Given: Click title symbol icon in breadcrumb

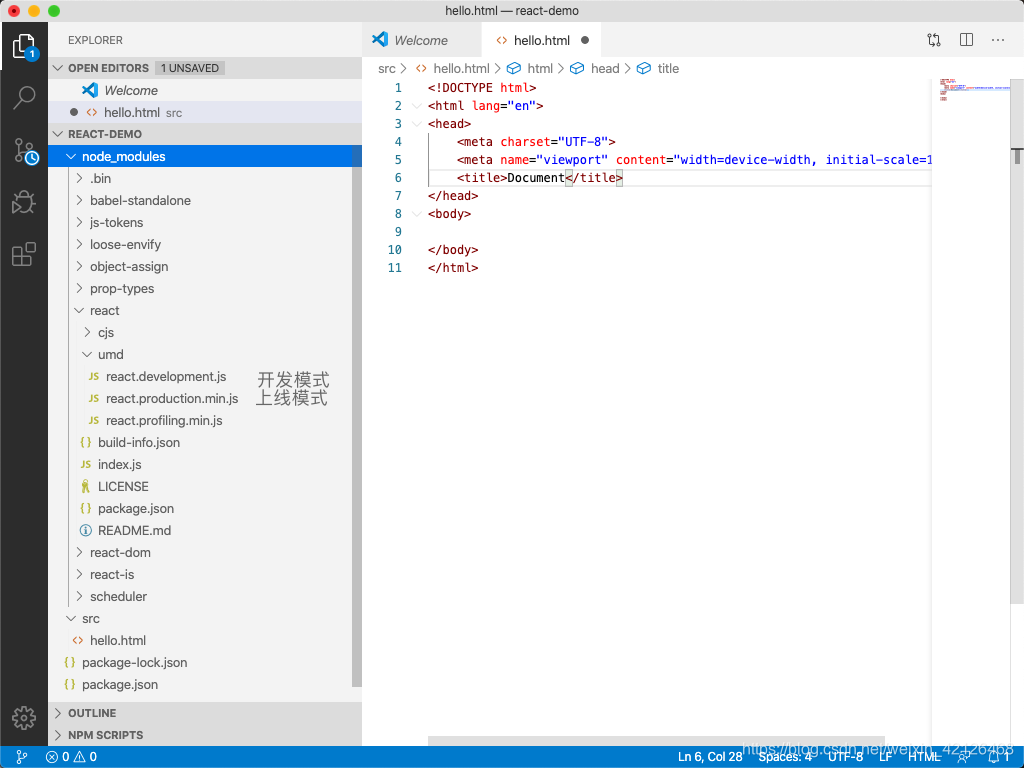Looking at the screenshot, I should pos(644,69).
